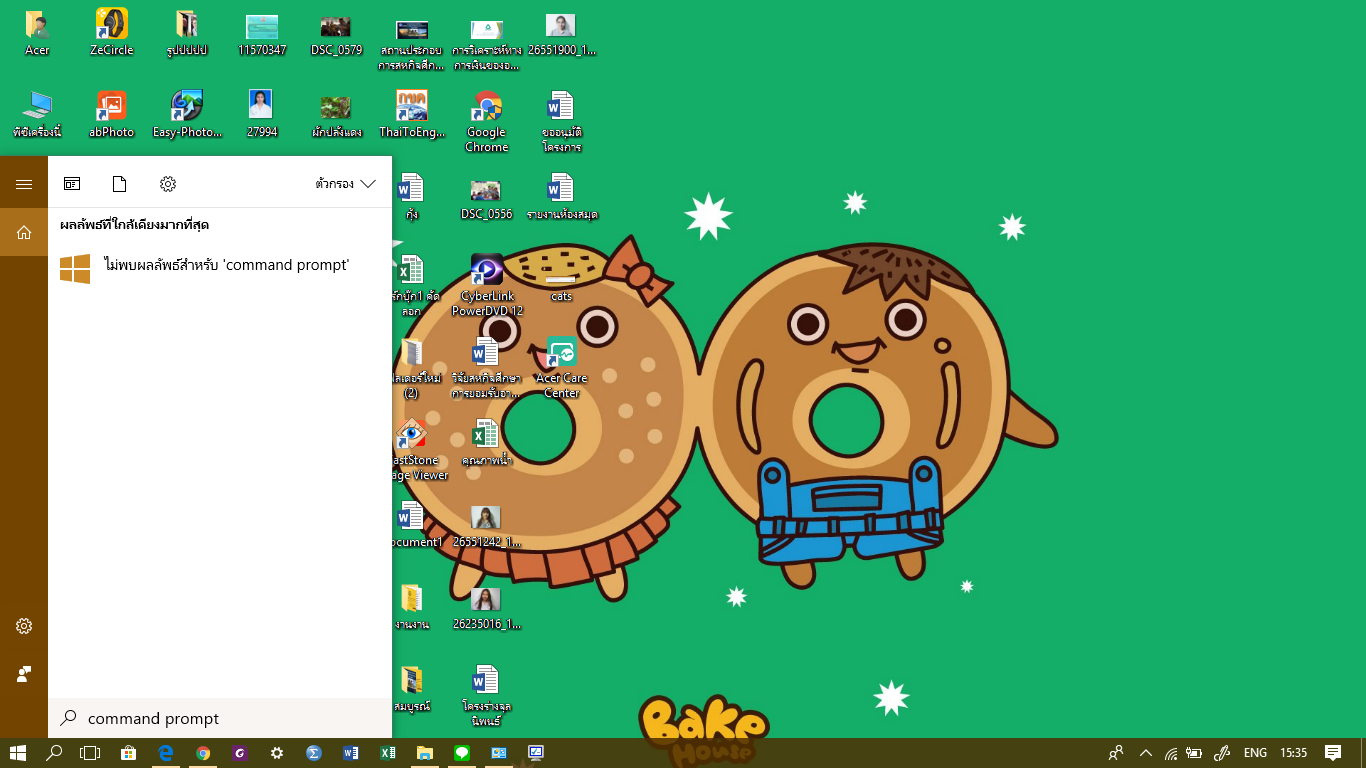Open Settings gear in the taskbar

tap(277, 753)
